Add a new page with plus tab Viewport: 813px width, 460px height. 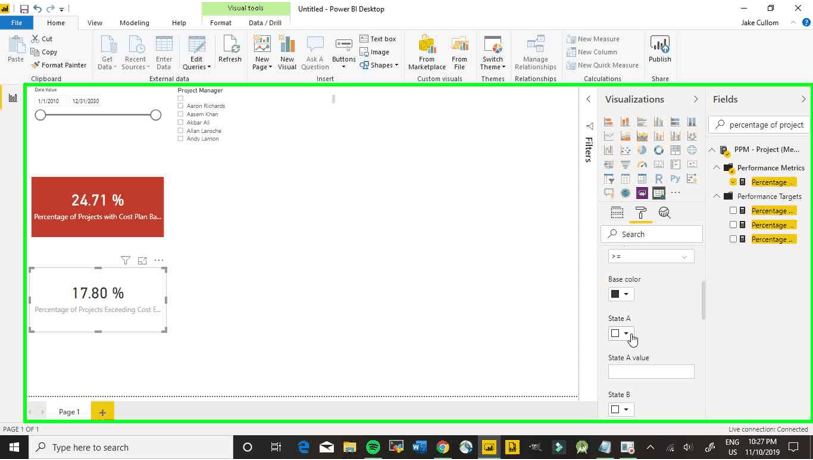(102, 412)
